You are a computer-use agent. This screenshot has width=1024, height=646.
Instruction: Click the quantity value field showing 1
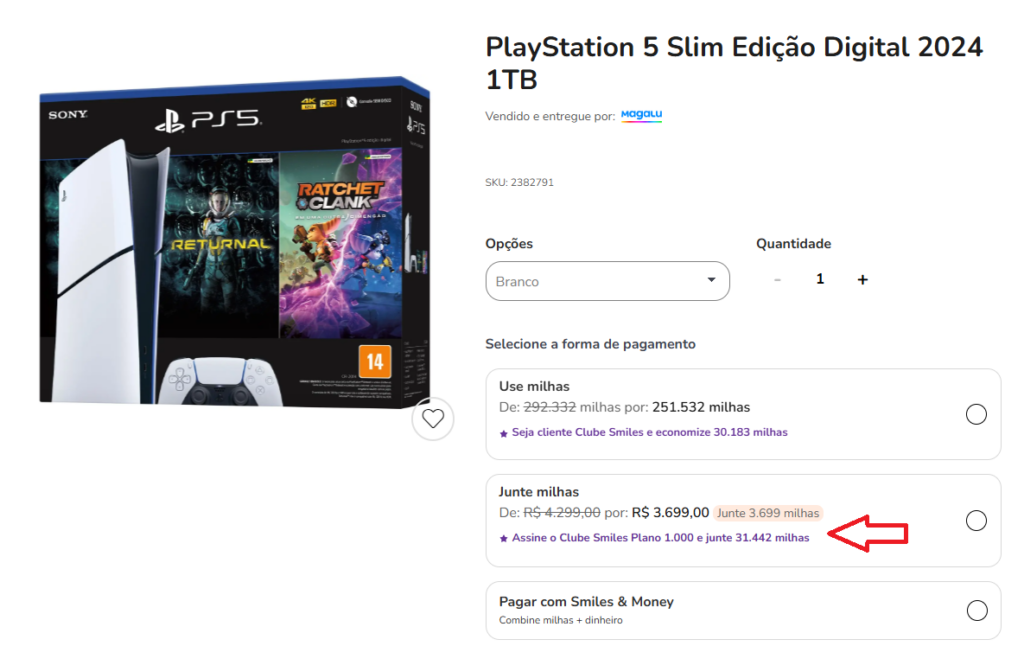click(820, 279)
